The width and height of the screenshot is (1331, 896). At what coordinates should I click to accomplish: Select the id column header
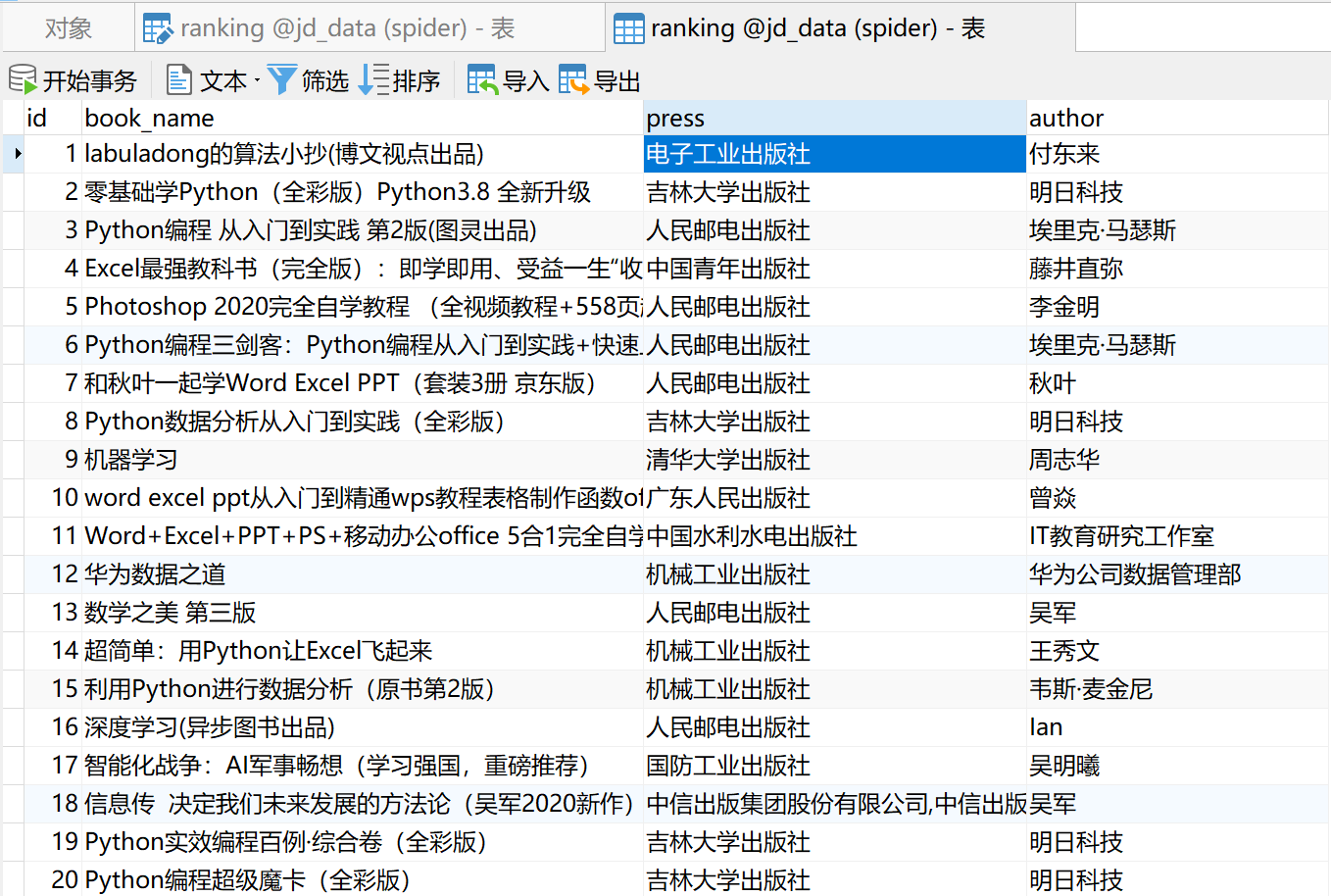pyautogui.click(x=52, y=118)
